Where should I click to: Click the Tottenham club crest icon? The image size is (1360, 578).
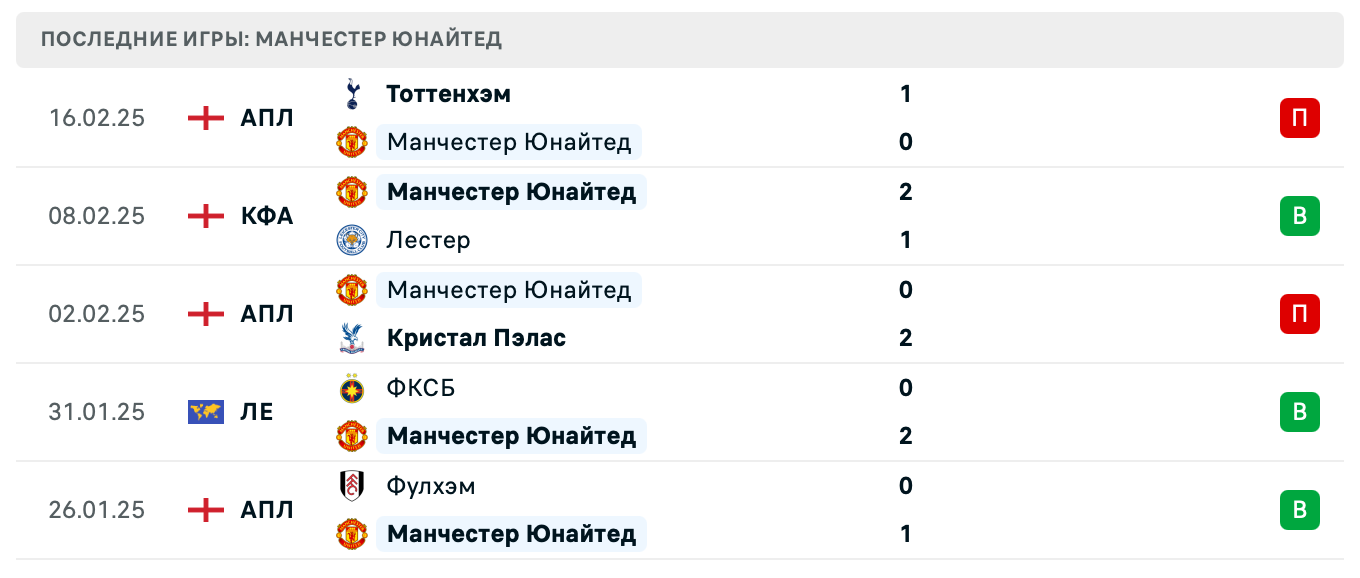[x=352, y=94]
